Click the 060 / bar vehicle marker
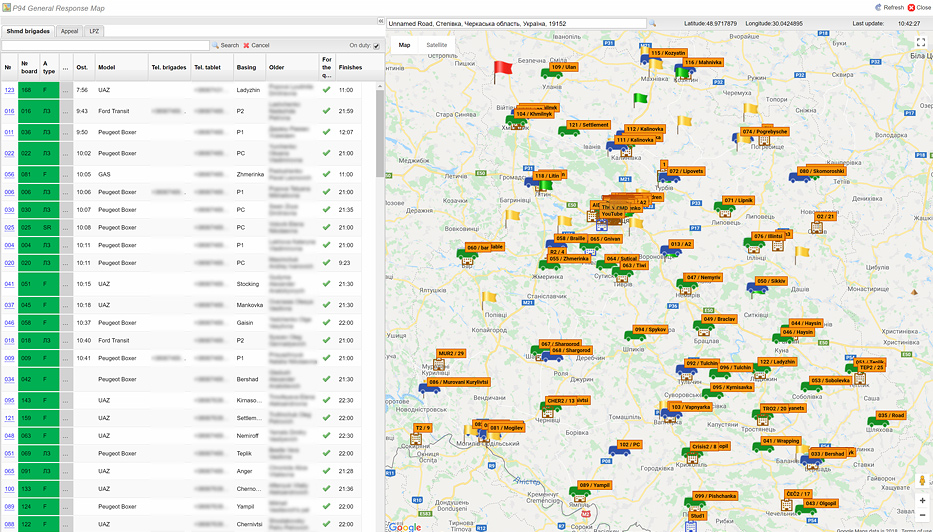 point(467,253)
